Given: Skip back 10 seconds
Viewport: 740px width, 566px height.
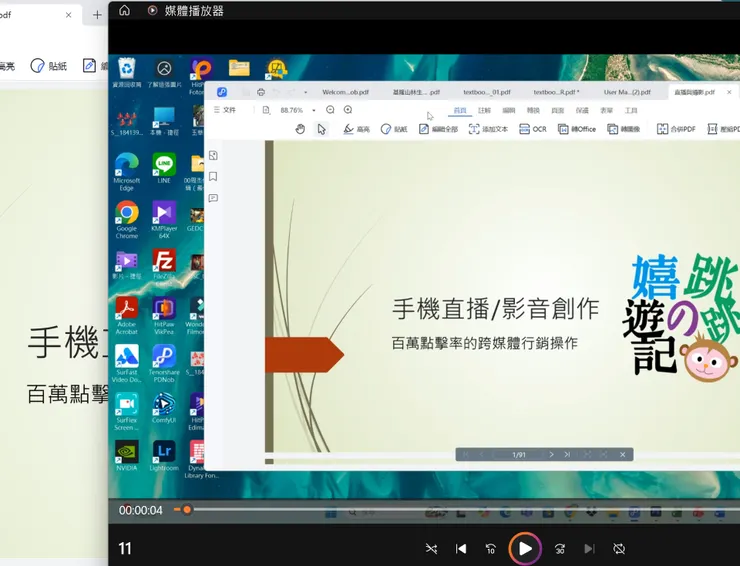Looking at the screenshot, I should pos(491,549).
